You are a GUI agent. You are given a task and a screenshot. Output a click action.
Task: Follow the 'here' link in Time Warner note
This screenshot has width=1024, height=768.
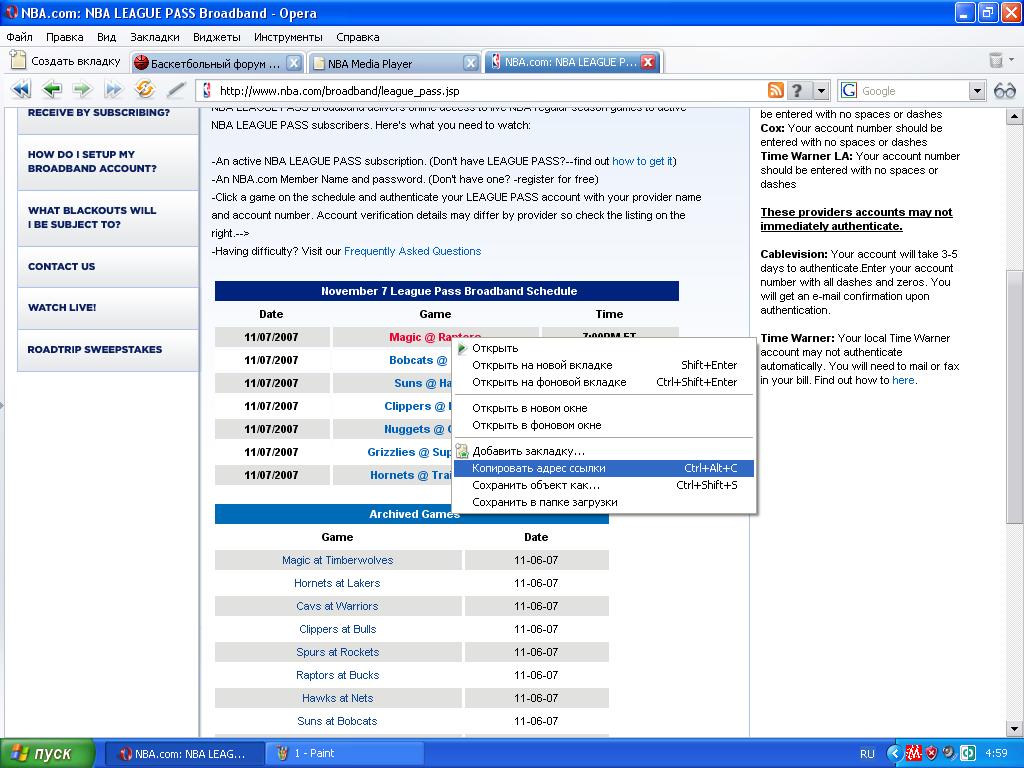(x=903, y=380)
